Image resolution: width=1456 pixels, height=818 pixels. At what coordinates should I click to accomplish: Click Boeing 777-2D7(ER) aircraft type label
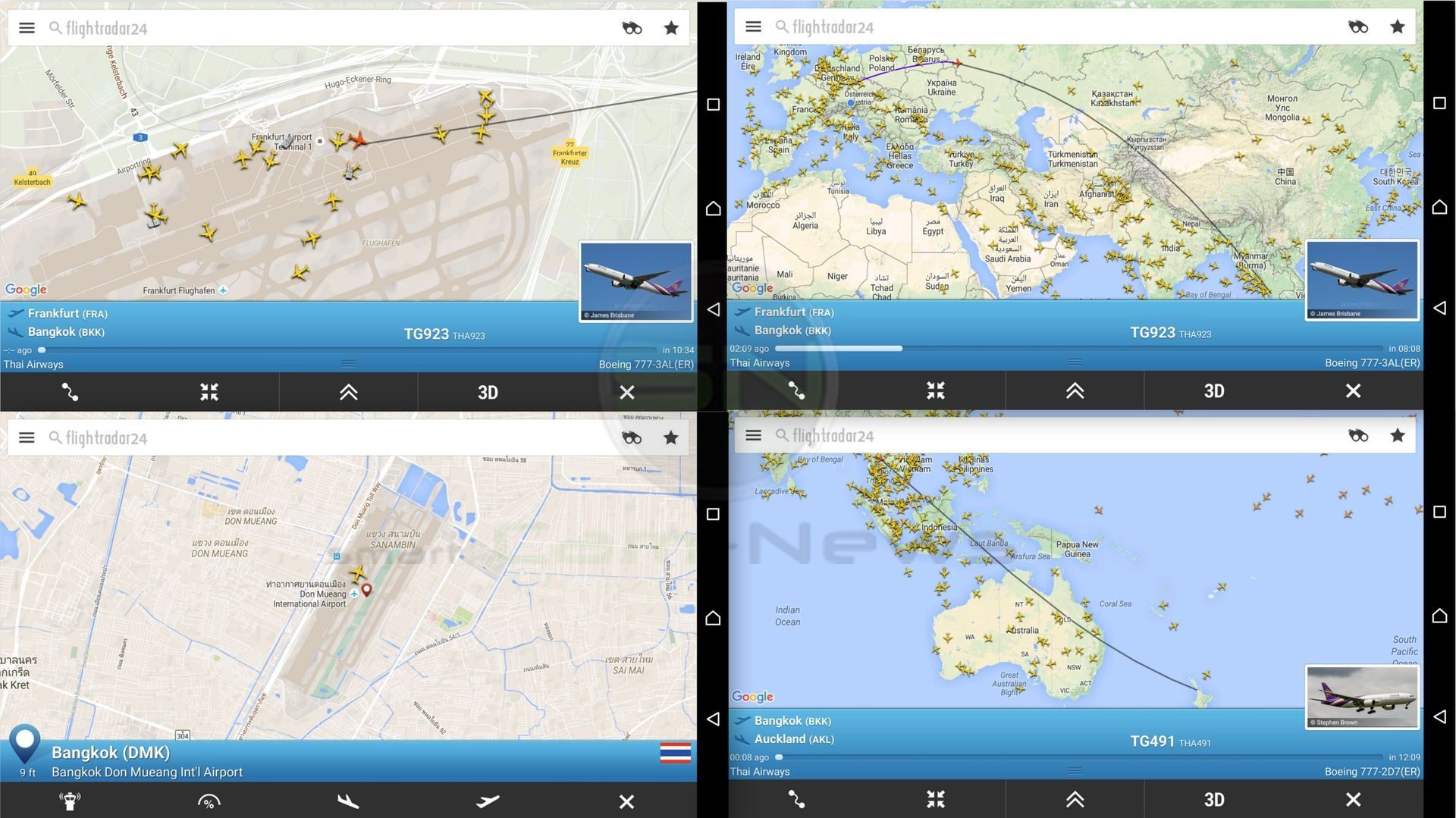[x=1372, y=772]
